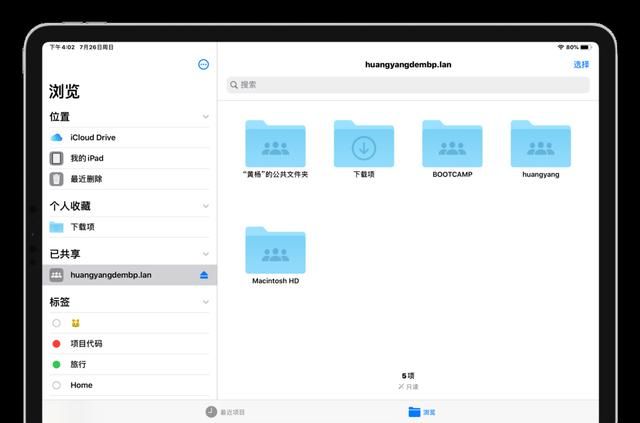This screenshot has width=640, height=423.
Task: Click the huangyangdembp.lan title text
Action: coord(408,65)
